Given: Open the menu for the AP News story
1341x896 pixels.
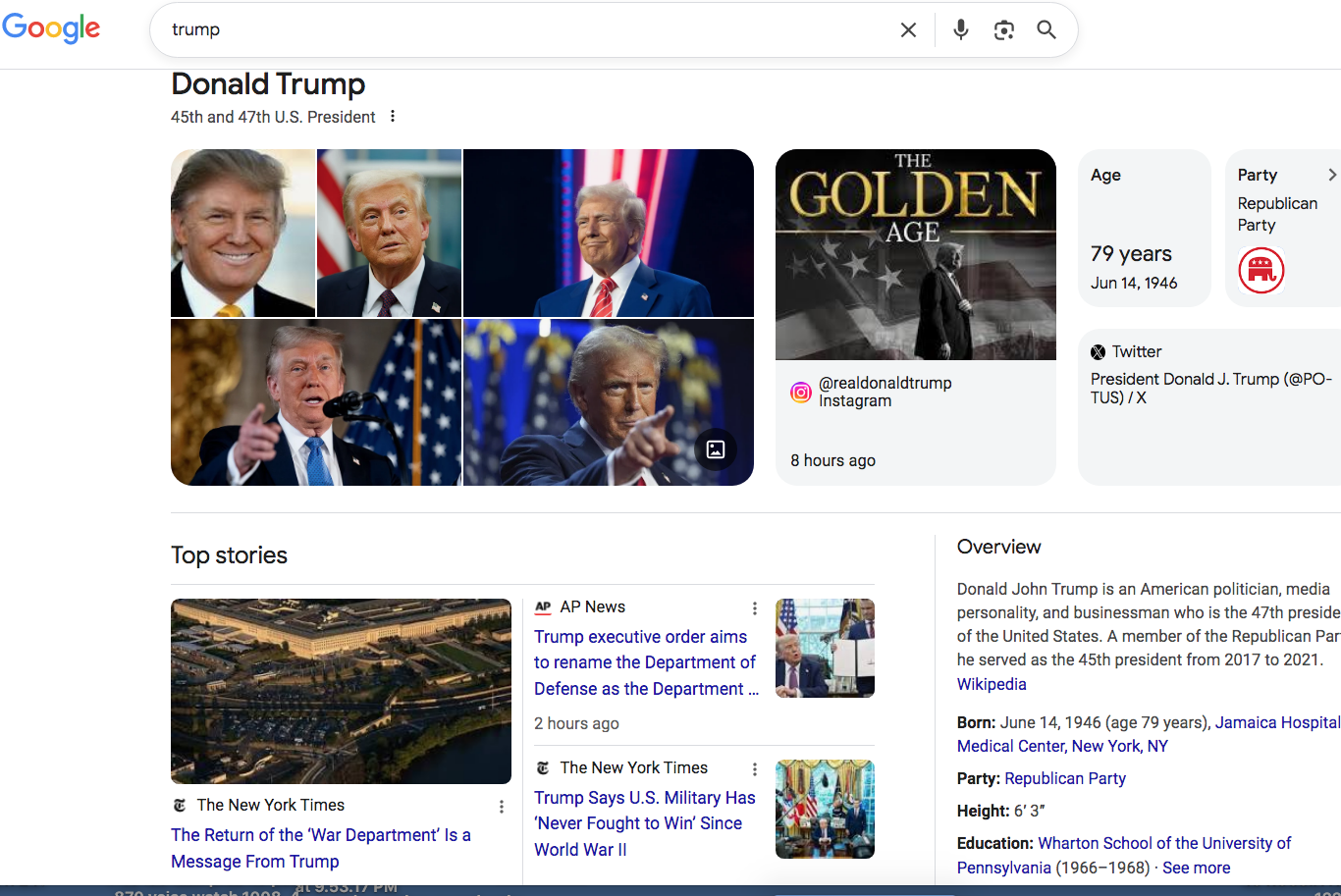Looking at the screenshot, I should (x=754, y=608).
